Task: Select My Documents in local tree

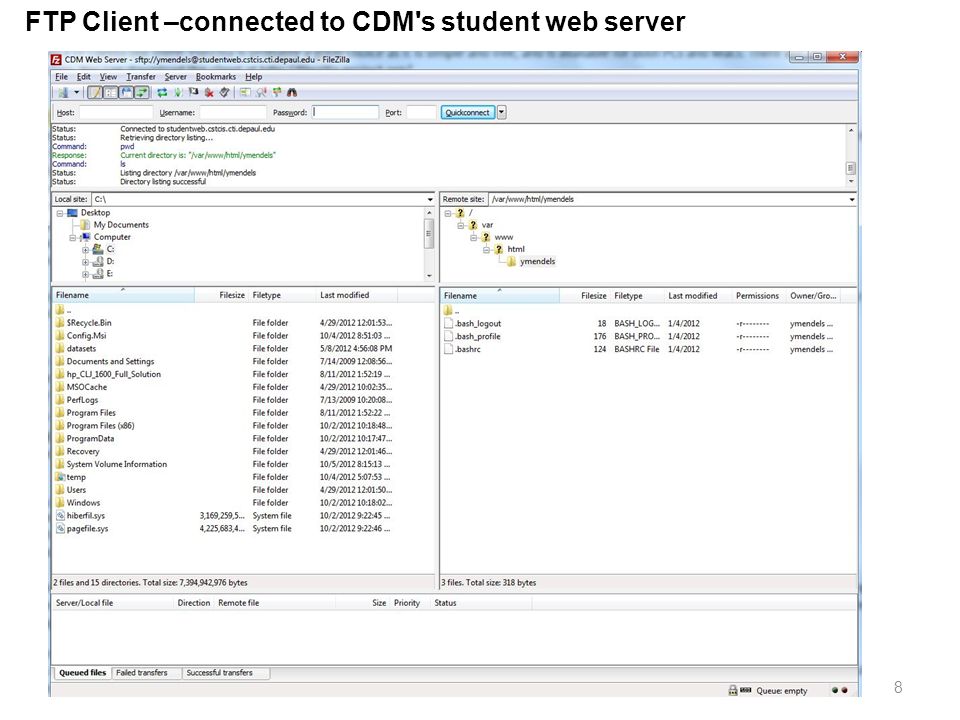Action: 121,225
